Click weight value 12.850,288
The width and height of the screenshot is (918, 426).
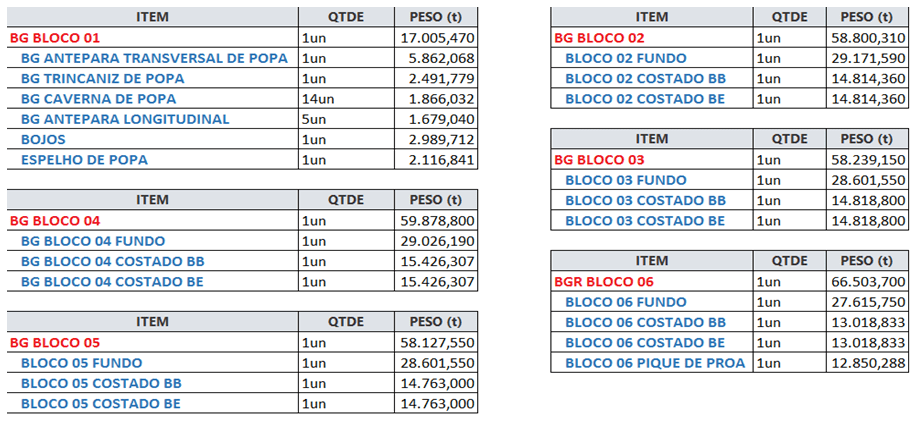pyautogui.click(x=868, y=363)
